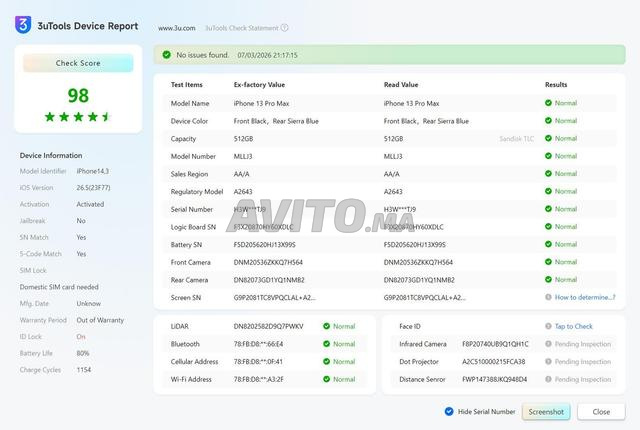Viewport: 640px width, 430px height.
Task: Click the pending icon for Infrared Camera
Action: tap(548, 344)
